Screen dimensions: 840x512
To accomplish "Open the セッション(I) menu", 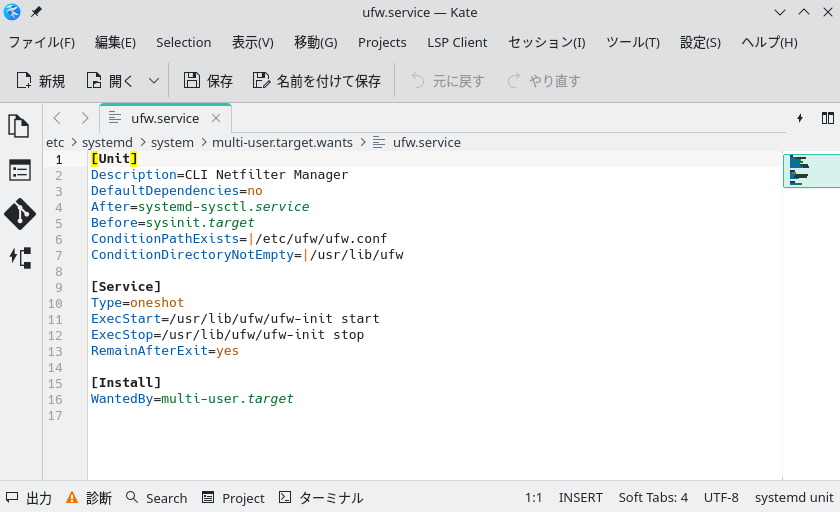I will point(546,42).
